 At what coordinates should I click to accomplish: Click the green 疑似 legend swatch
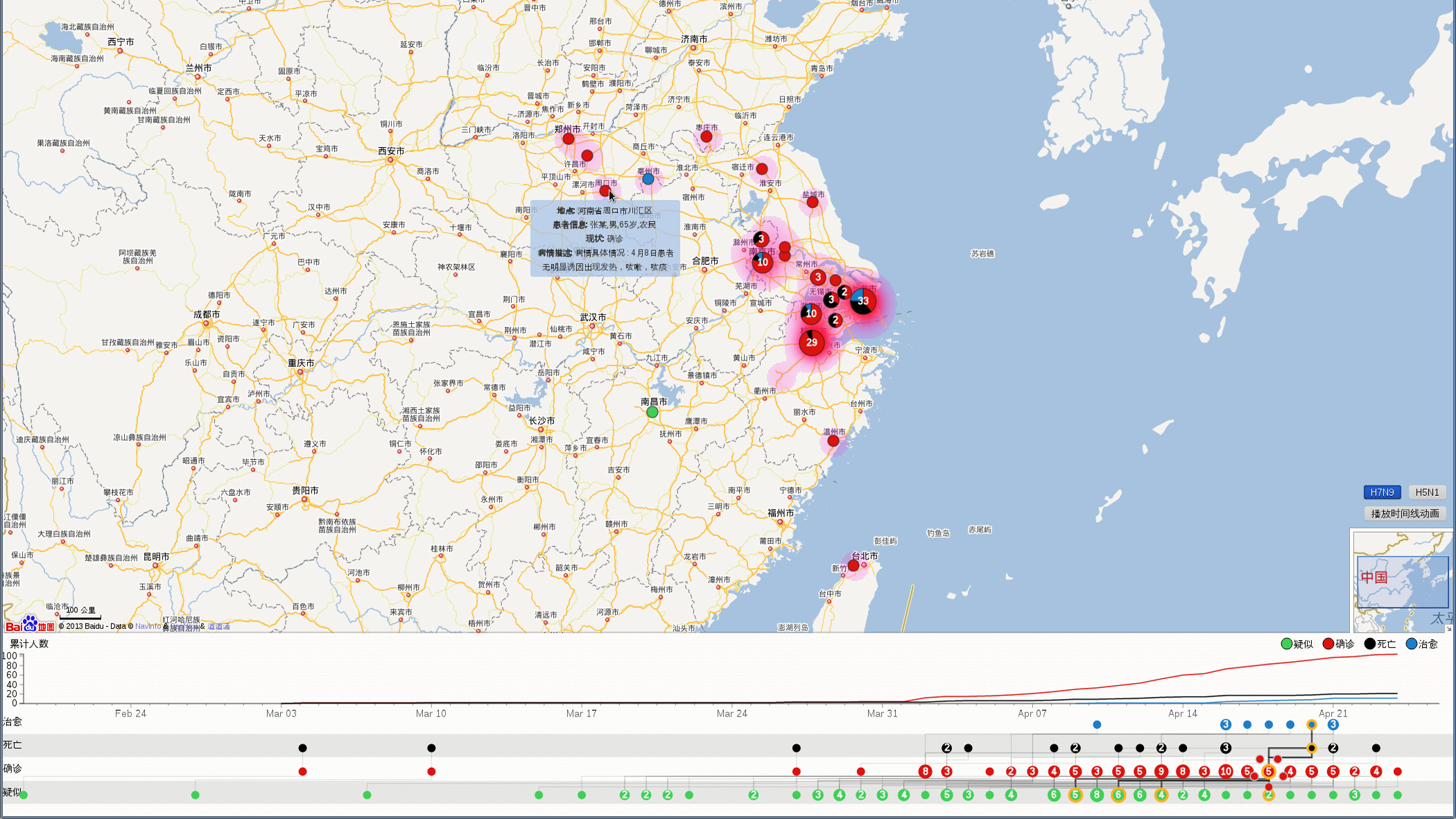pyautogui.click(x=1287, y=644)
